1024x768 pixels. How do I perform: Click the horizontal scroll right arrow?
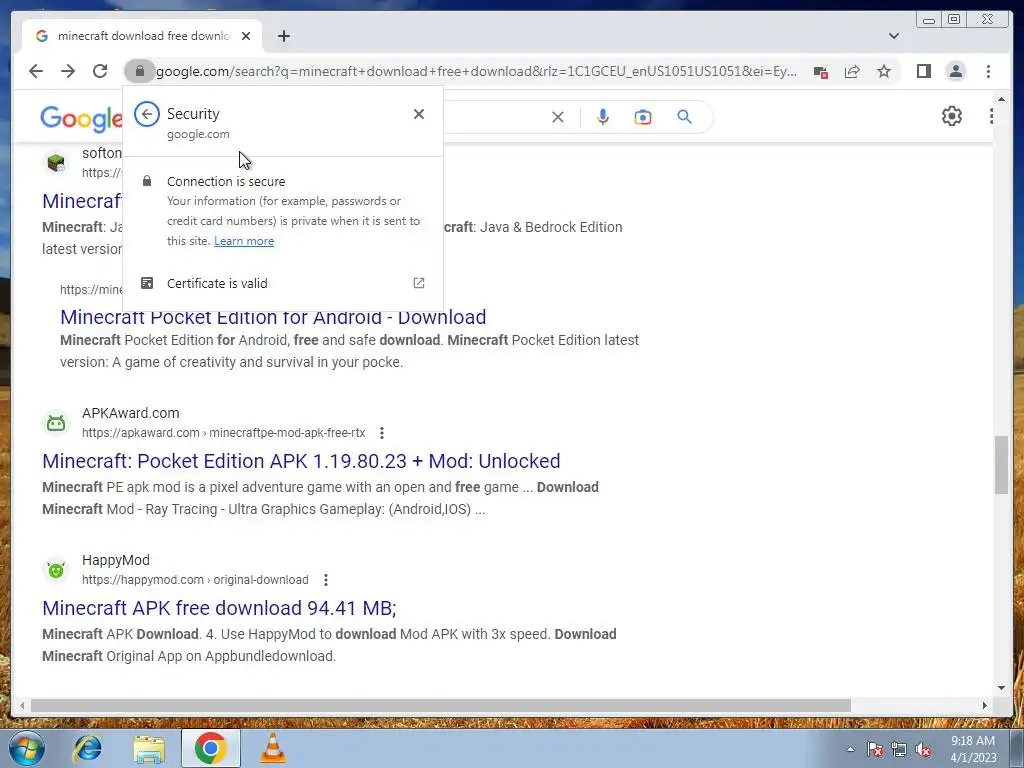coord(985,705)
